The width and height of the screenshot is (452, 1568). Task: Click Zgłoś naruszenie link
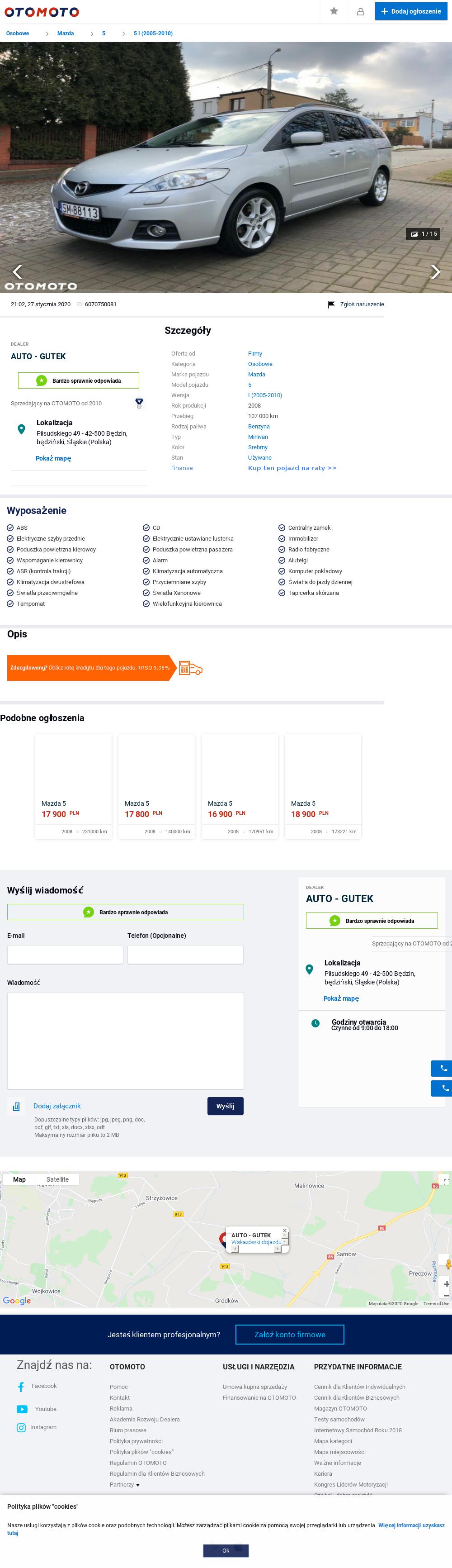pos(362,304)
